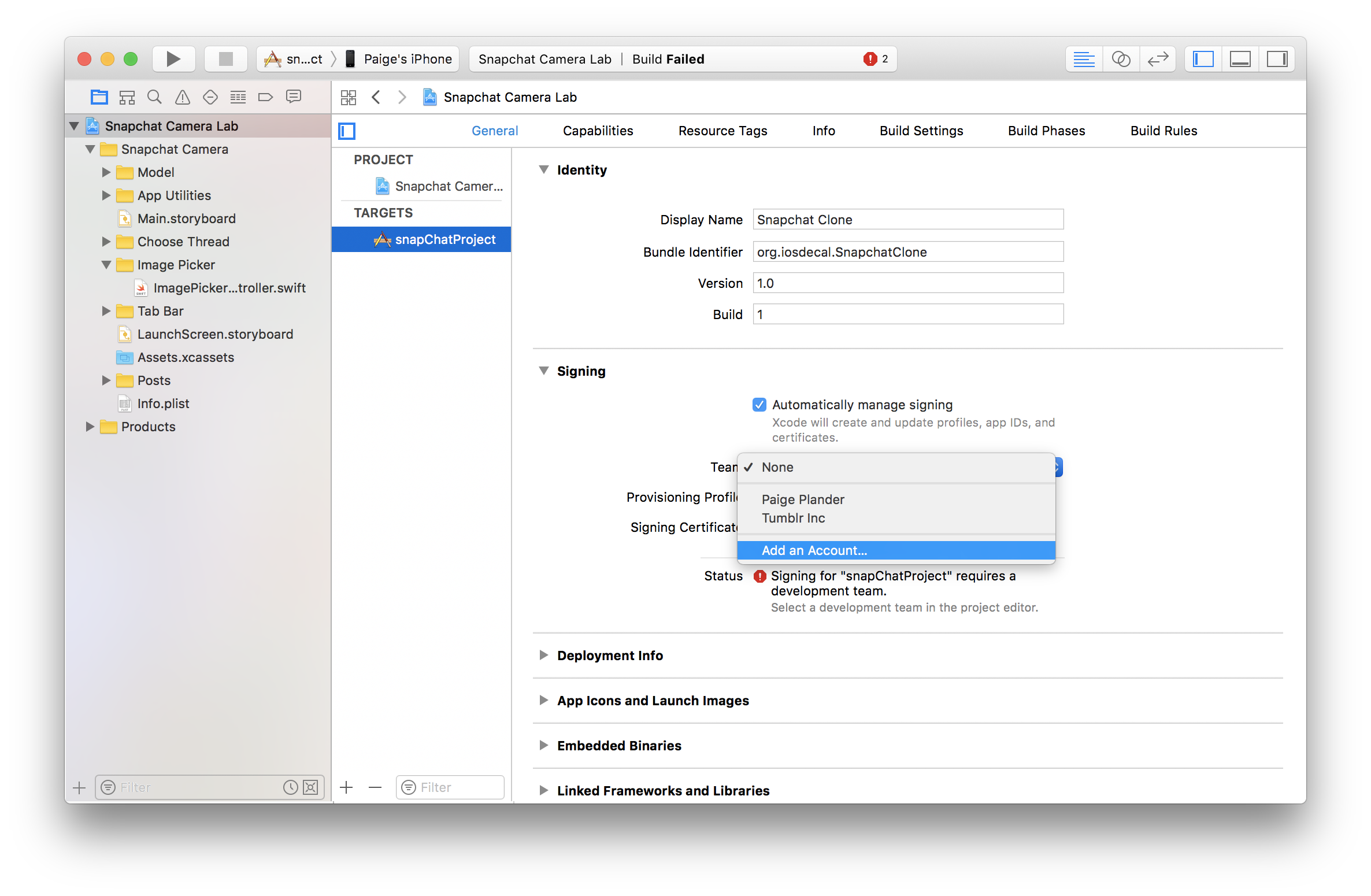Select the Assistant editor icon
The width and height of the screenshot is (1371, 896).
tap(1121, 59)
